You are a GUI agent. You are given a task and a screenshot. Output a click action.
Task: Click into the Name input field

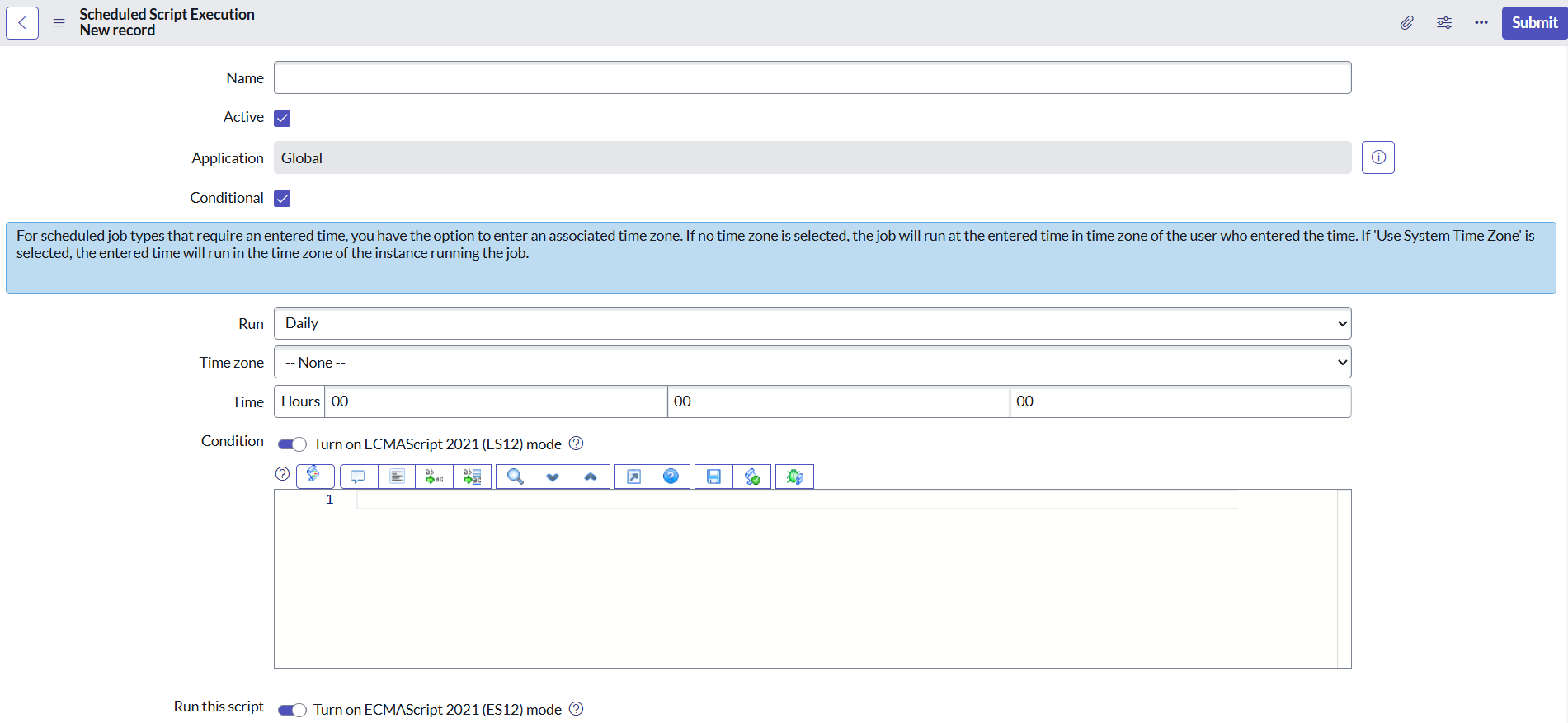[812, 77]
